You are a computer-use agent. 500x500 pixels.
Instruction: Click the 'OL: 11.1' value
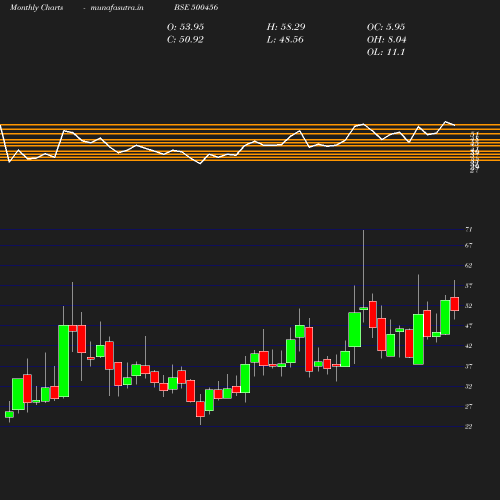click(386, 52)
